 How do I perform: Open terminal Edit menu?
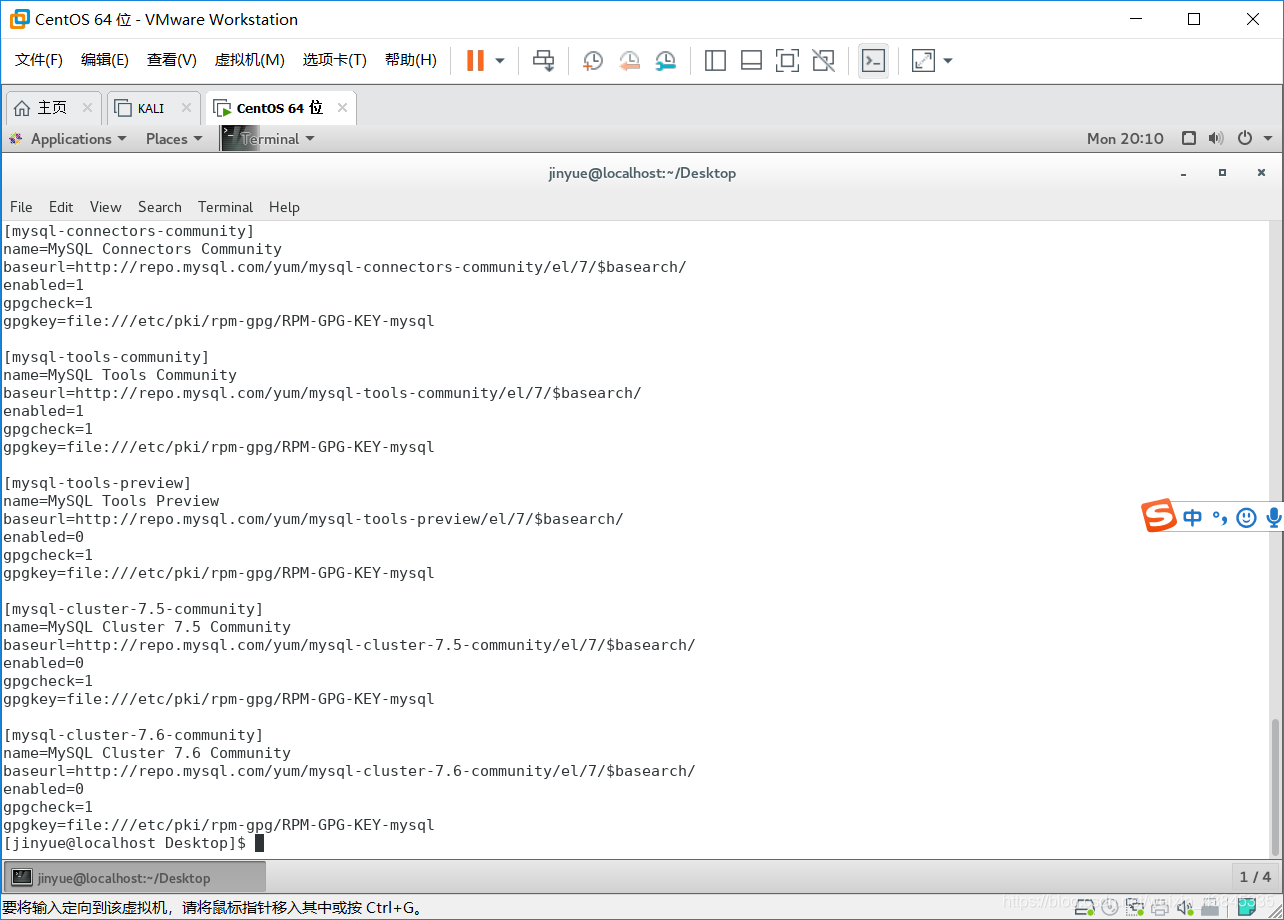[x=61, y=207]
